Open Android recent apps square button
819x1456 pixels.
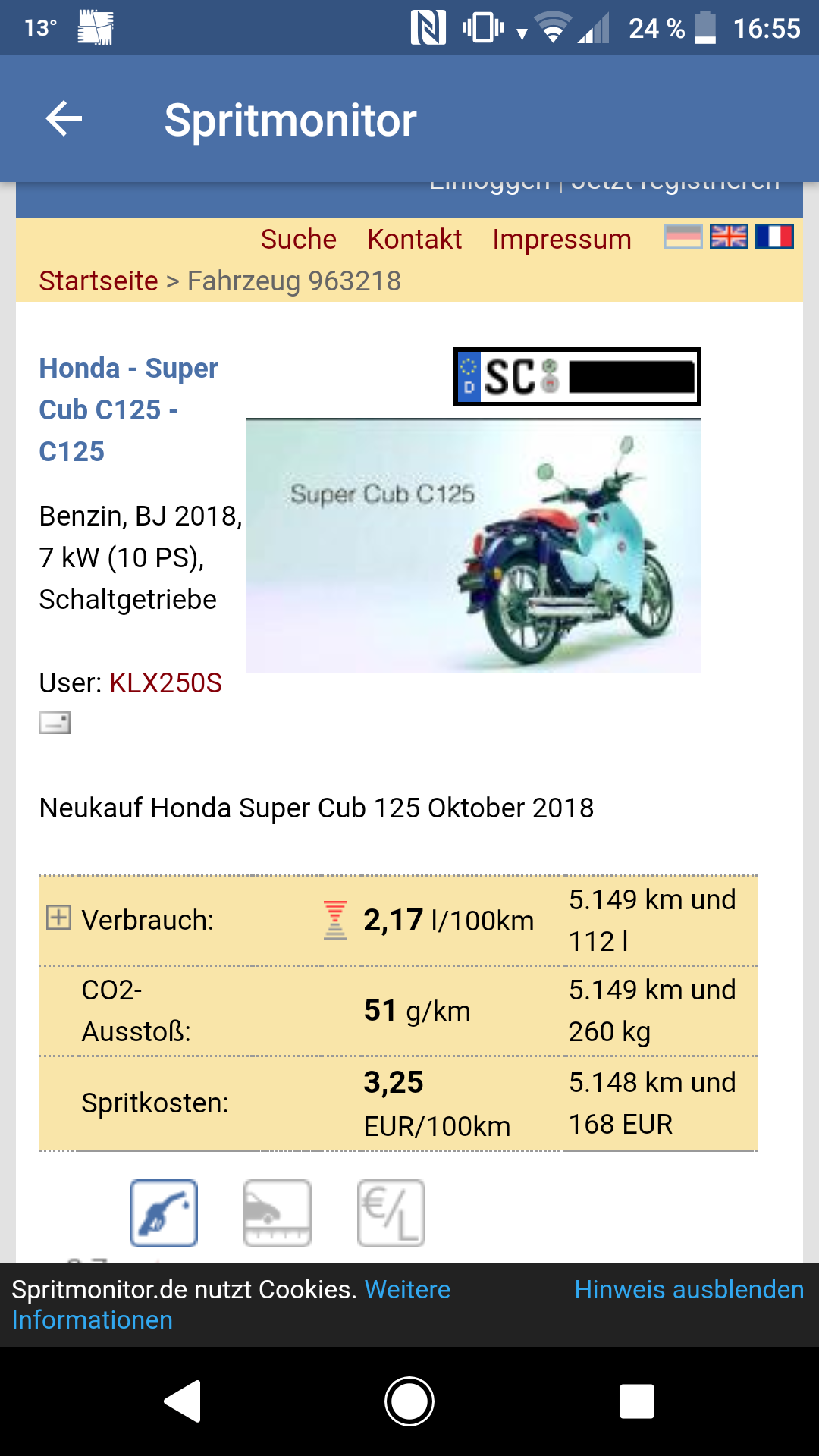636,1401
